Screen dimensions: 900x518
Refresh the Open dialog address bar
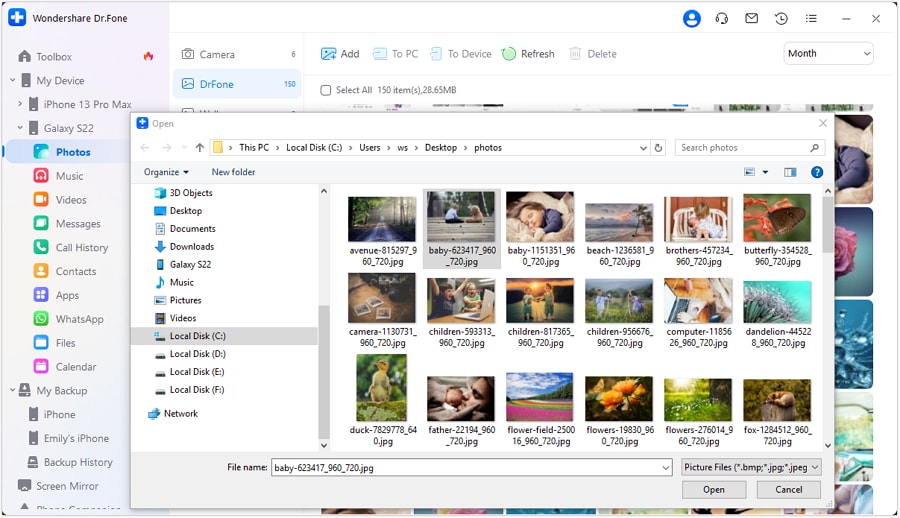[x=658, y=148]
